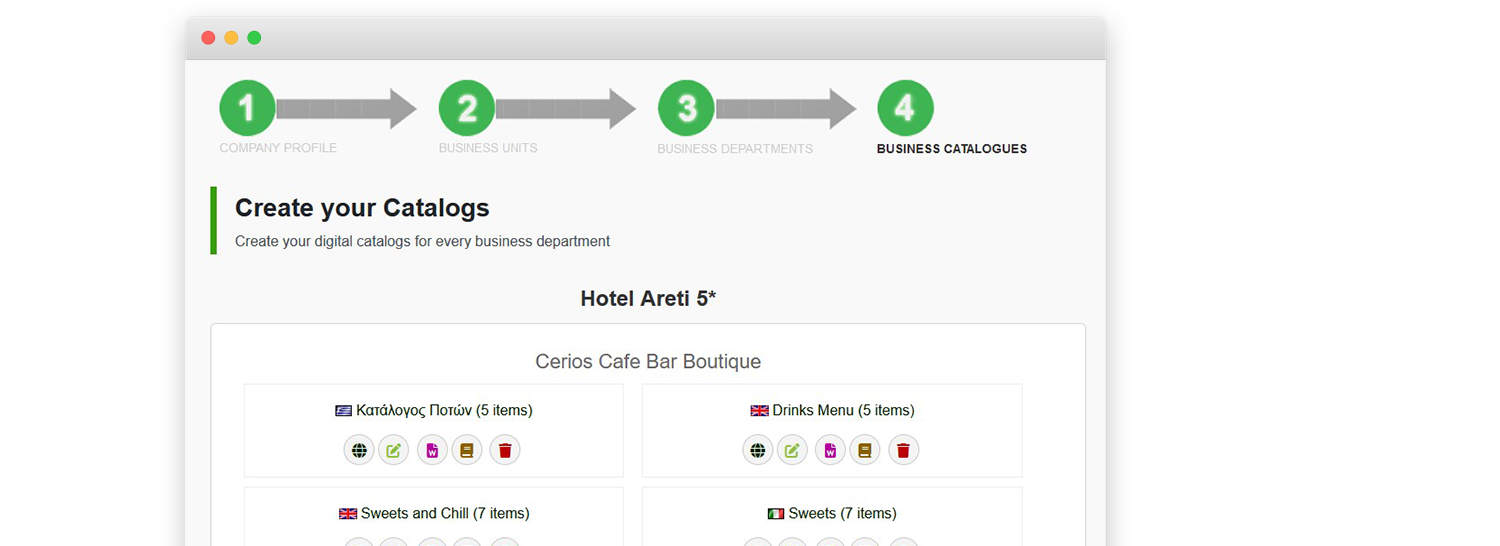Edit the Drinks Menu catalog
Screen dimensions: 1500x546
pyautogui.click(x=793, y=450)
